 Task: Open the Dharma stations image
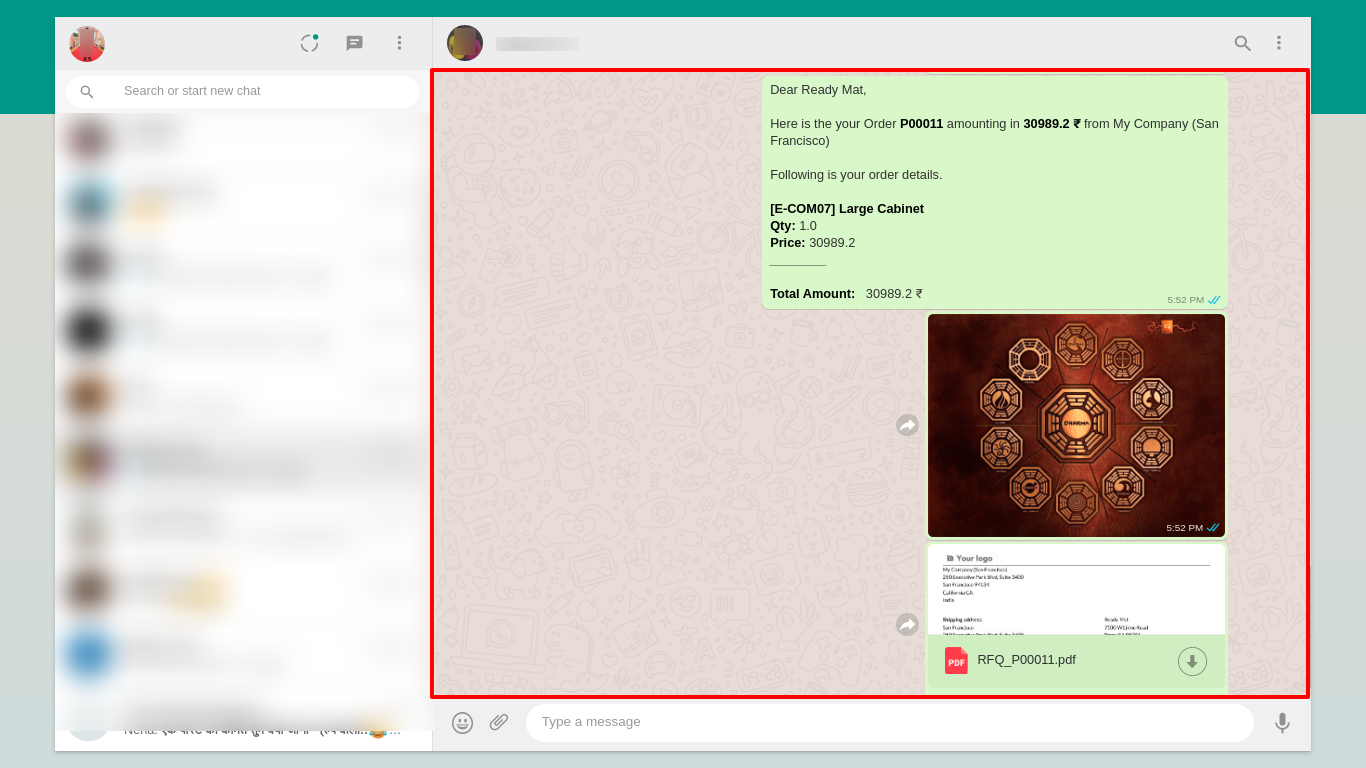point(1076,425)
